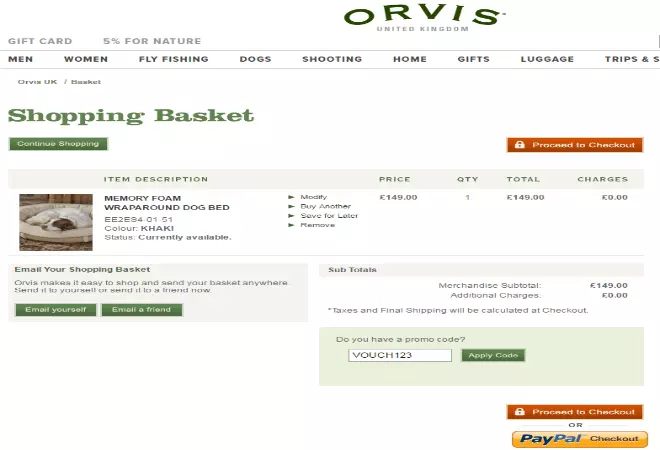The image size is (660, 450).
Task: Open the Home menu
Action: pyautogui.click(x=410, y=59)
